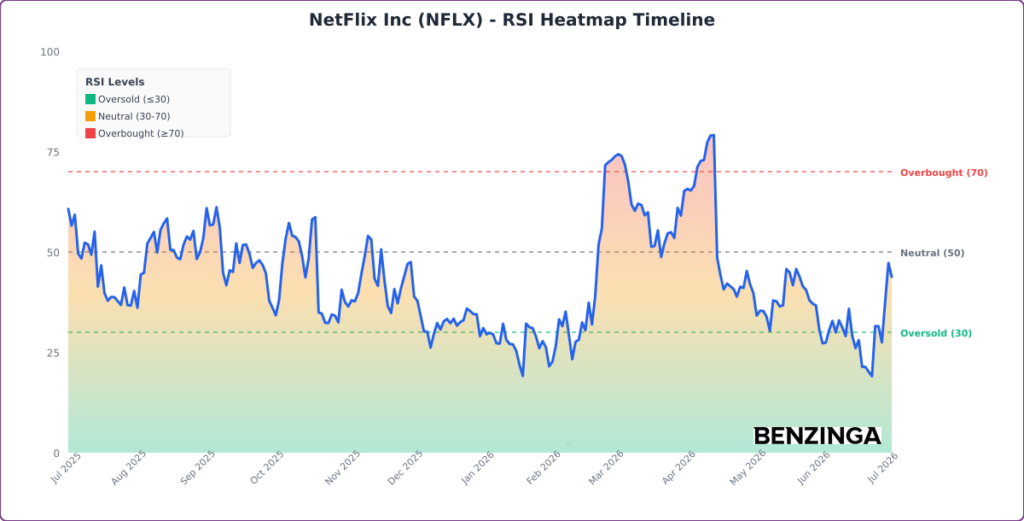Click the 50 y-axis value

click(x=52, y=252)
